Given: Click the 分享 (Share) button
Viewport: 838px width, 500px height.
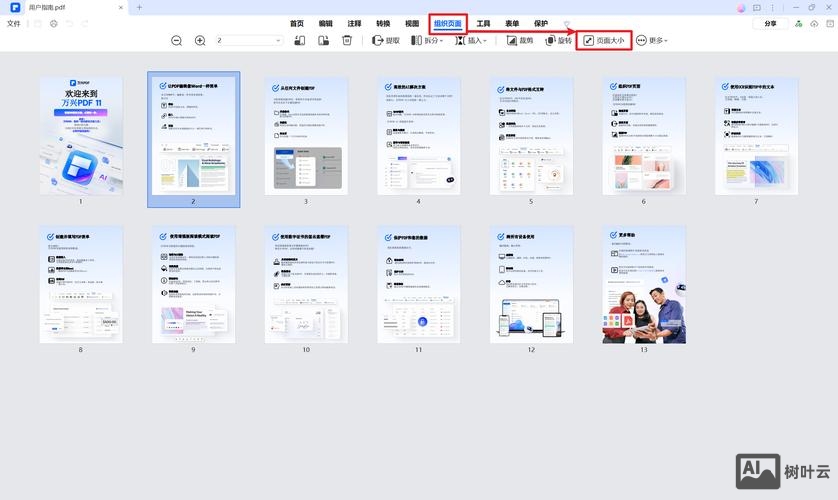Looking at the screenshot, I should click(x=770, y=23).
